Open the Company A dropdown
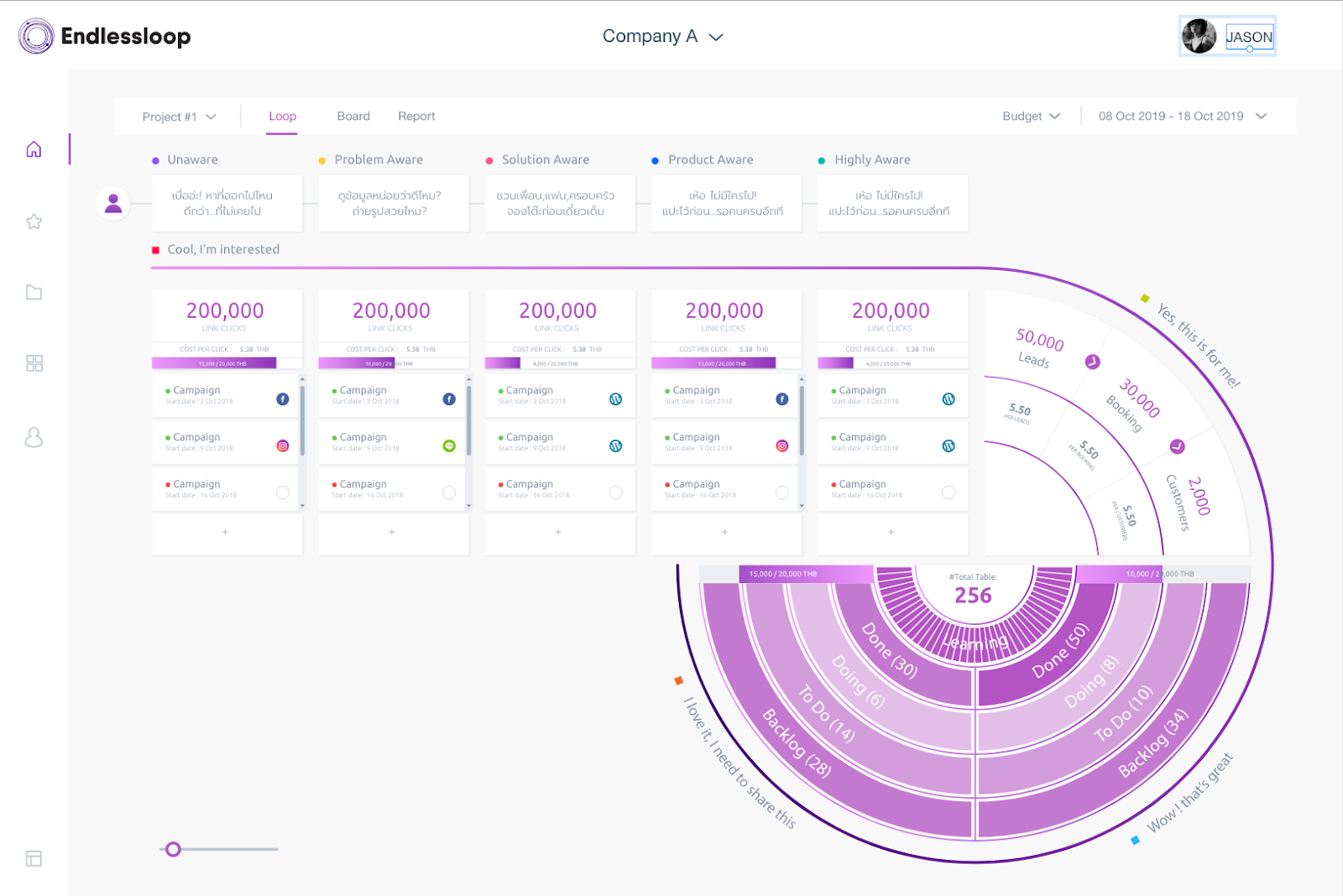Screen dimensions: 1343x896 click(x=663, y=36)
